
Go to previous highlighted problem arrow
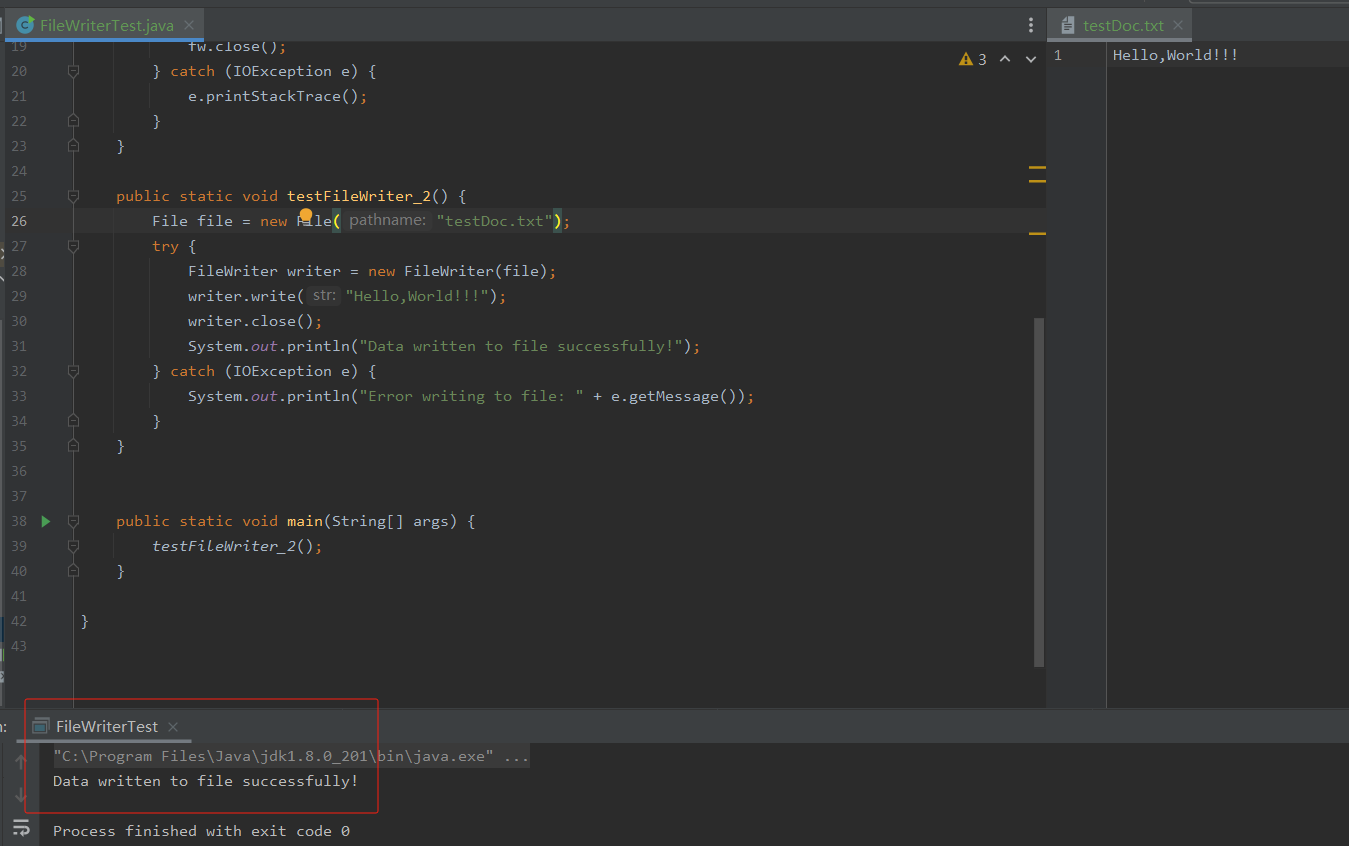pos(1005,59)
